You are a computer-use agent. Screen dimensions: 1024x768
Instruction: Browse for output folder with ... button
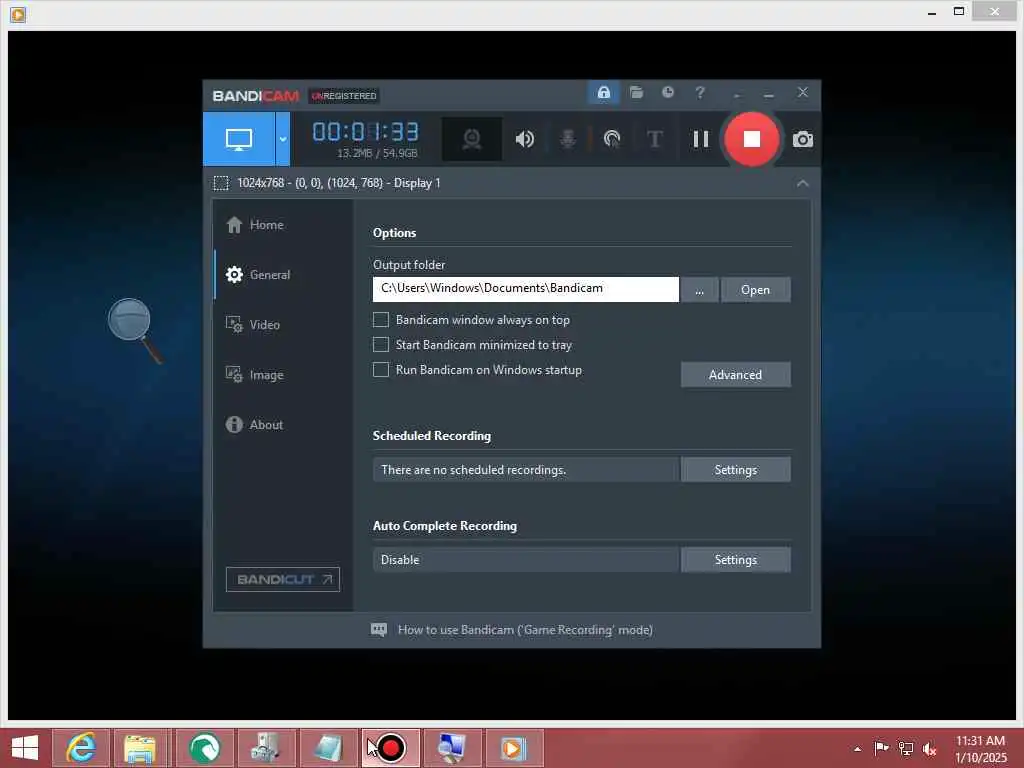[x=699, y=290]
